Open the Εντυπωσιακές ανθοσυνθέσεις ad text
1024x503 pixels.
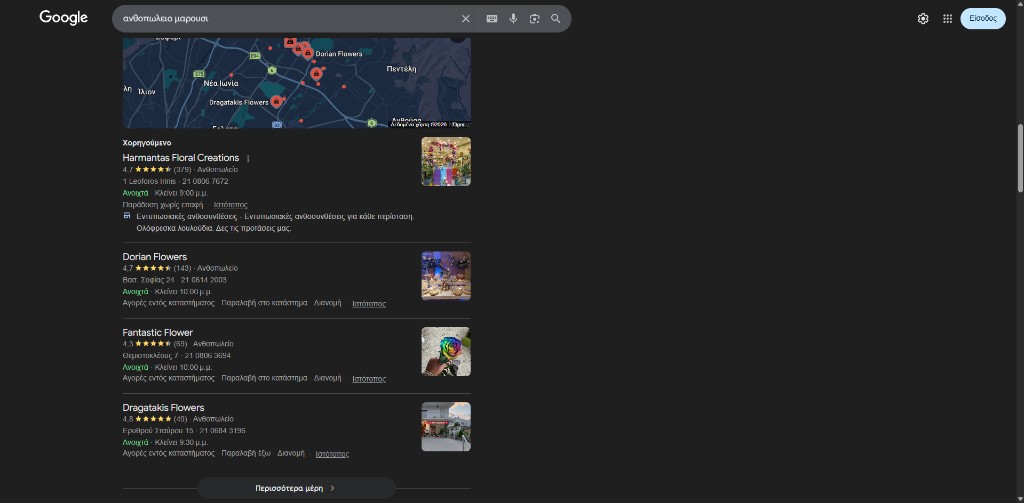pos(275,222)
